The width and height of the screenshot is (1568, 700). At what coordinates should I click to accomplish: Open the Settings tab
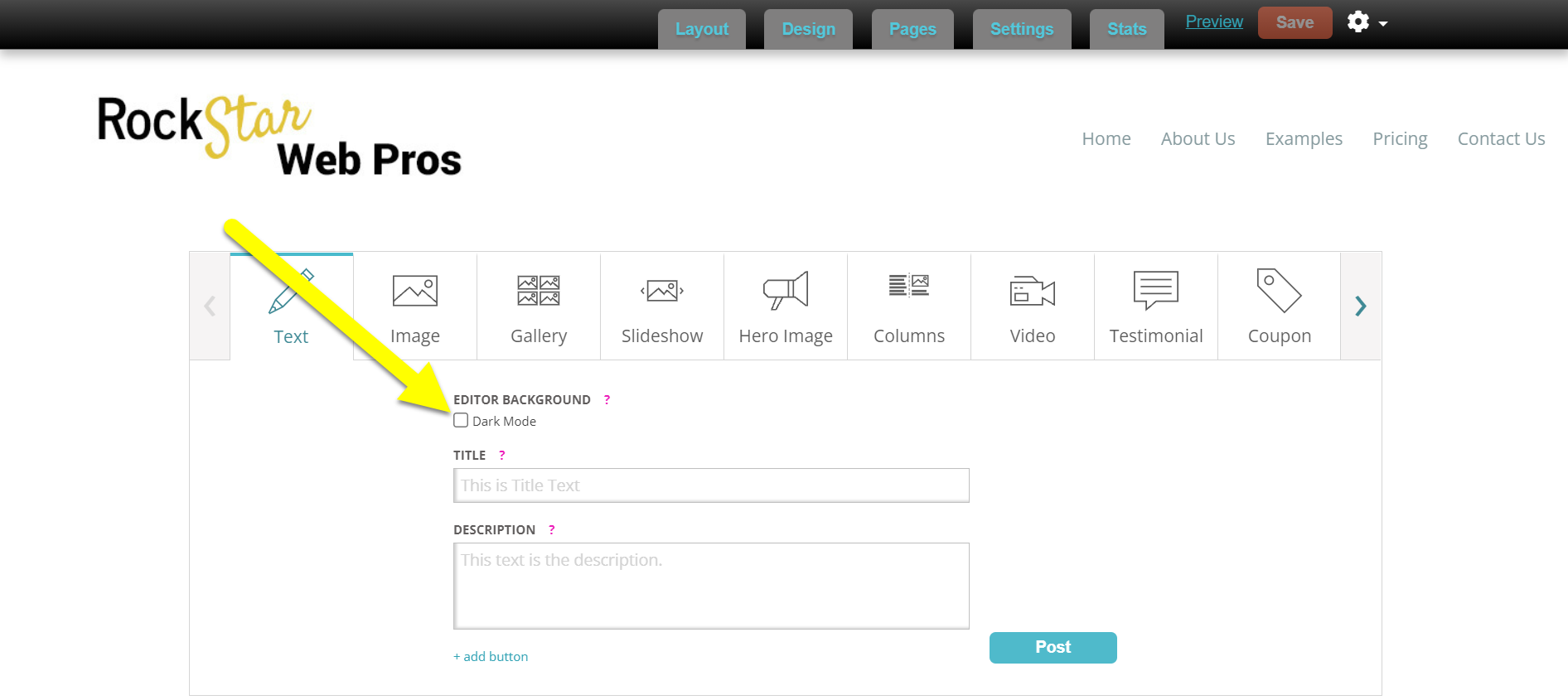(1022, 29)
